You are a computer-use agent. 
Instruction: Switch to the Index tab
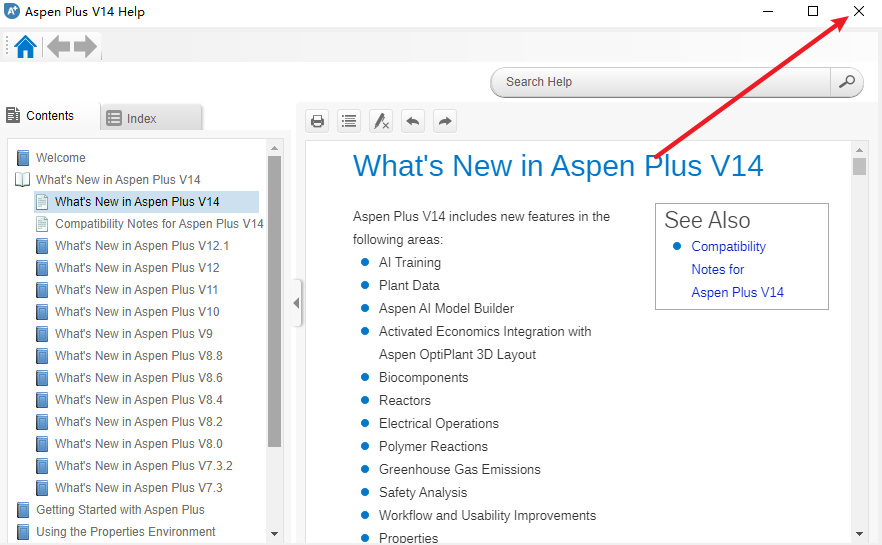152,118
